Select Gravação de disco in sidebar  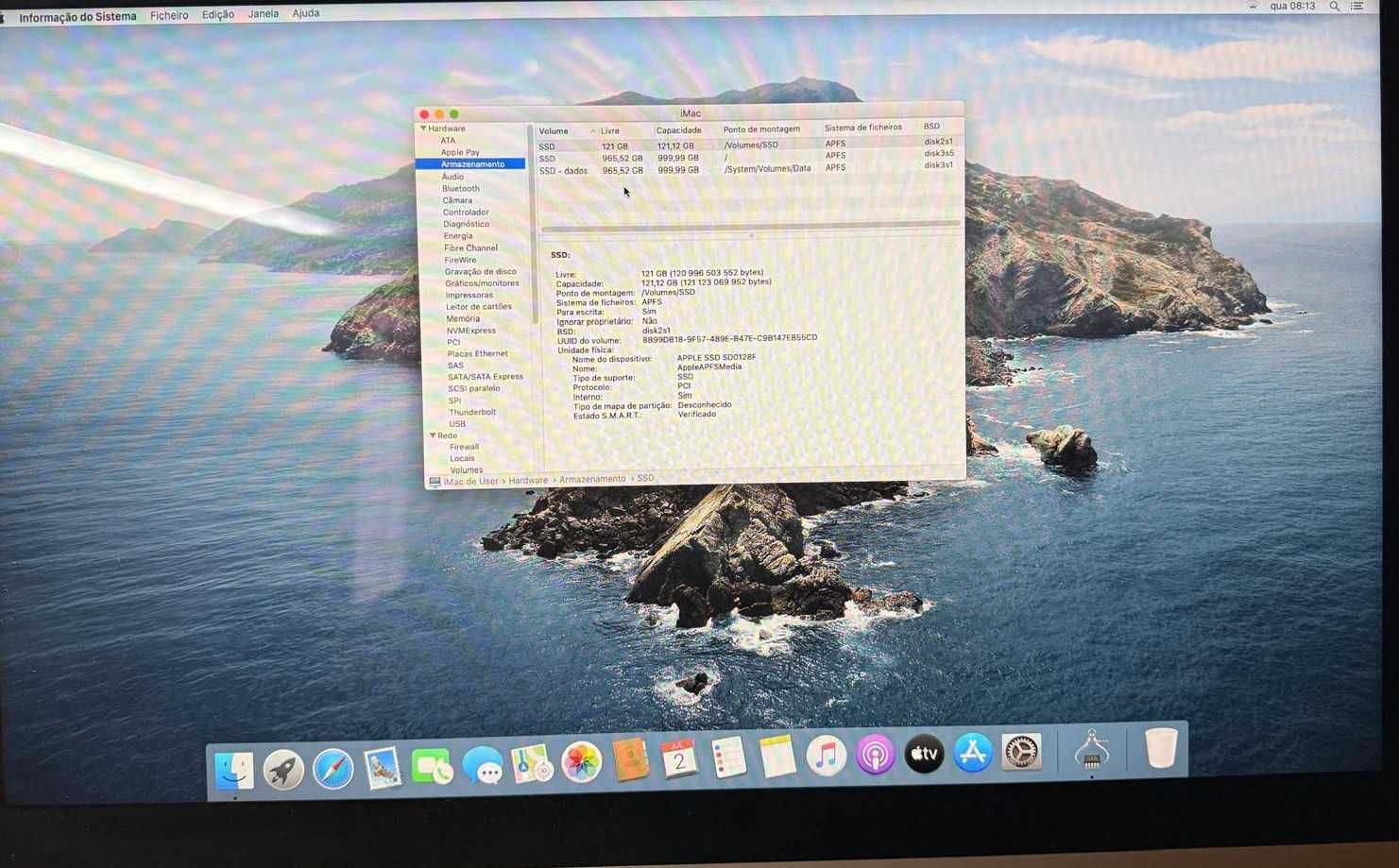point(481,272)
